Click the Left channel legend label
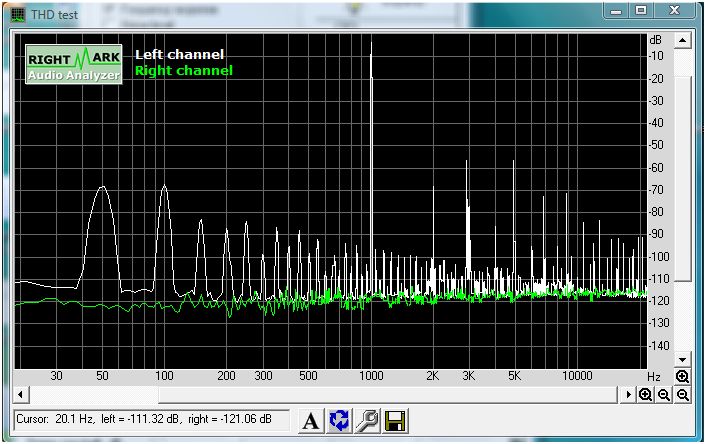 click(x=179, y=54)
